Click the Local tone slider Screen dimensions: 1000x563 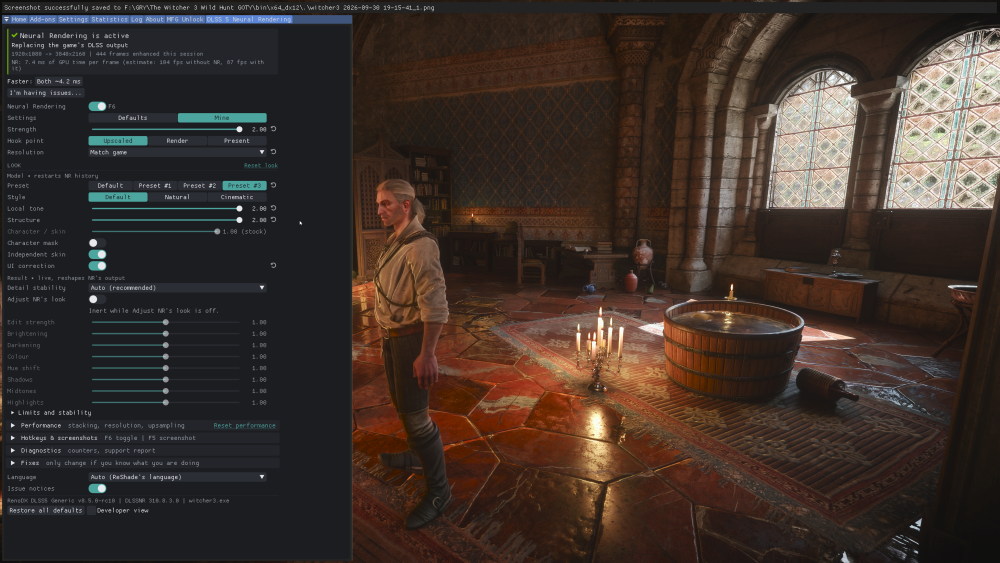166,208
